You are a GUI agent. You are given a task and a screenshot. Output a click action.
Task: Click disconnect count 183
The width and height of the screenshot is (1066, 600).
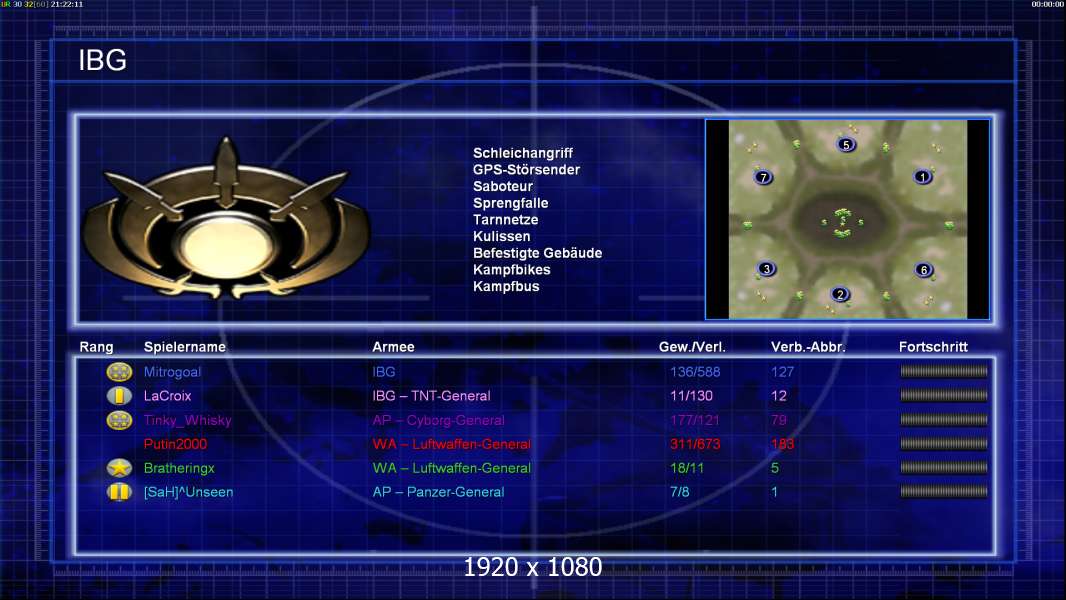pos(783,444)
